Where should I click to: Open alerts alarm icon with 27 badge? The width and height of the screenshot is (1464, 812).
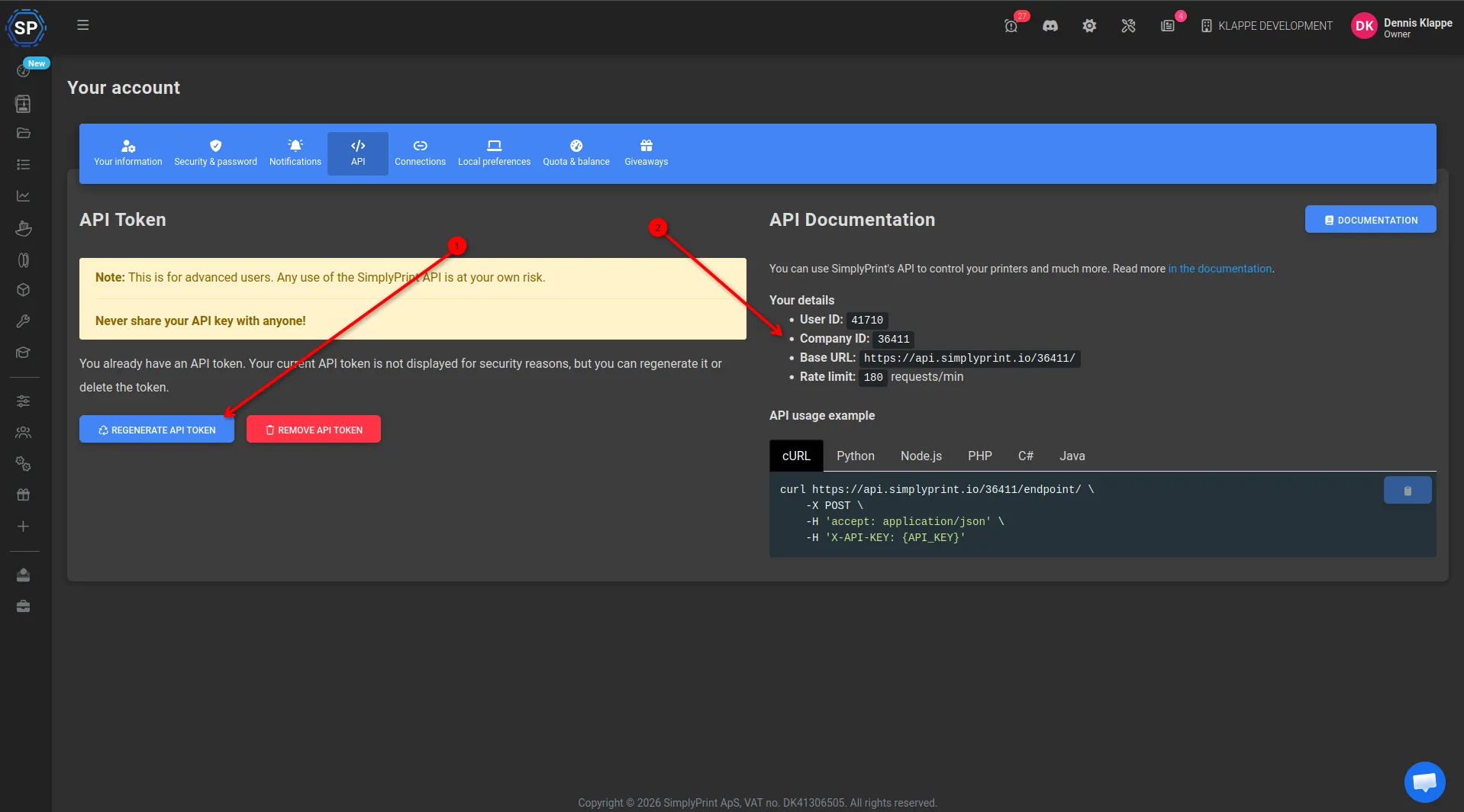point(1011,26)
